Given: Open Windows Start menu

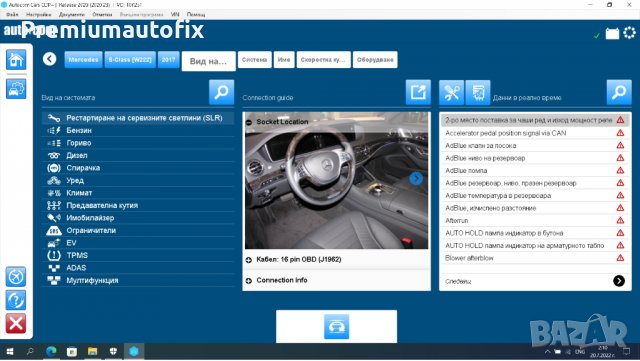Looking at the screenshot, I should (x=10, y=352).
